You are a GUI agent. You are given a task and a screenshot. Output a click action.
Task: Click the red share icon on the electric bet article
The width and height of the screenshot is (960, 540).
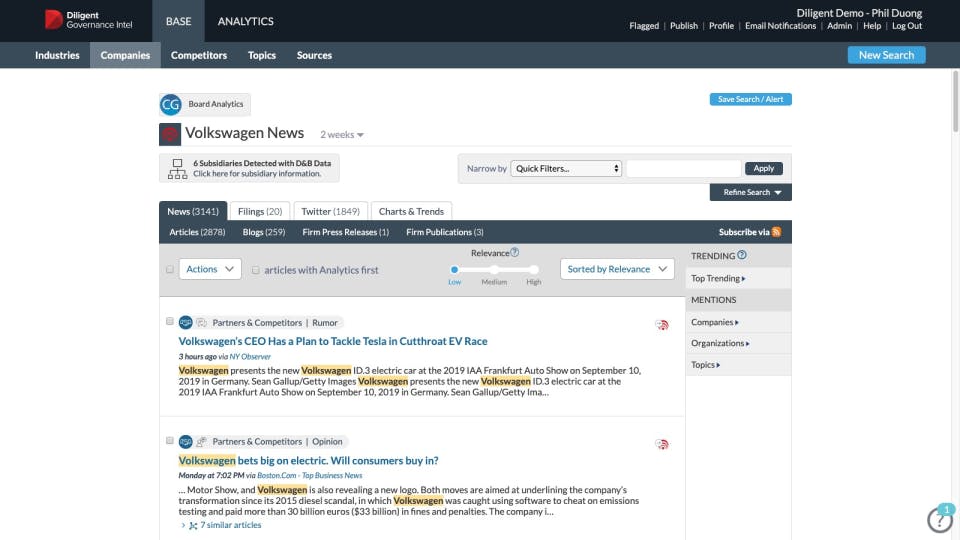(x=662, y=444)
